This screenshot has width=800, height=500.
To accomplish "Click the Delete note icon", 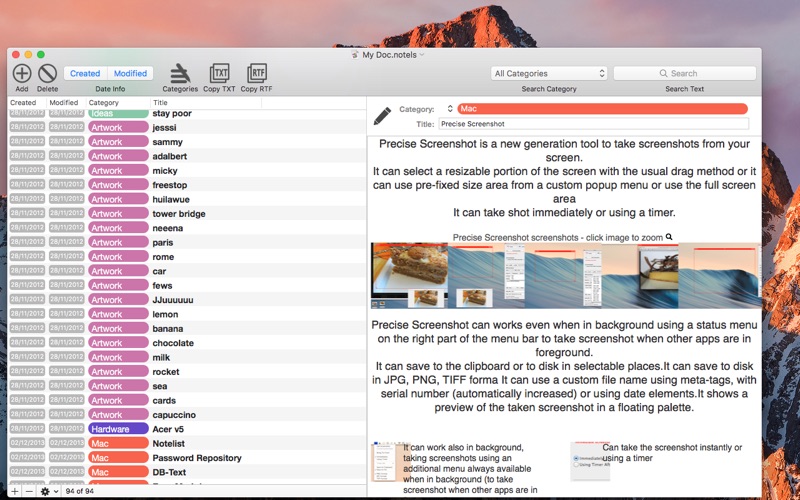I will click(x=47, y=72).
